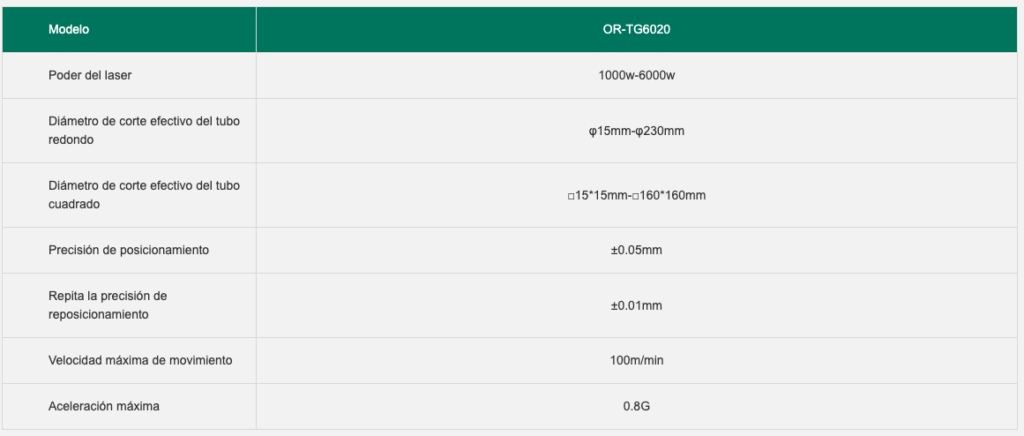
Task: Click Precisión de posicionamiento label
Action: 129,250
